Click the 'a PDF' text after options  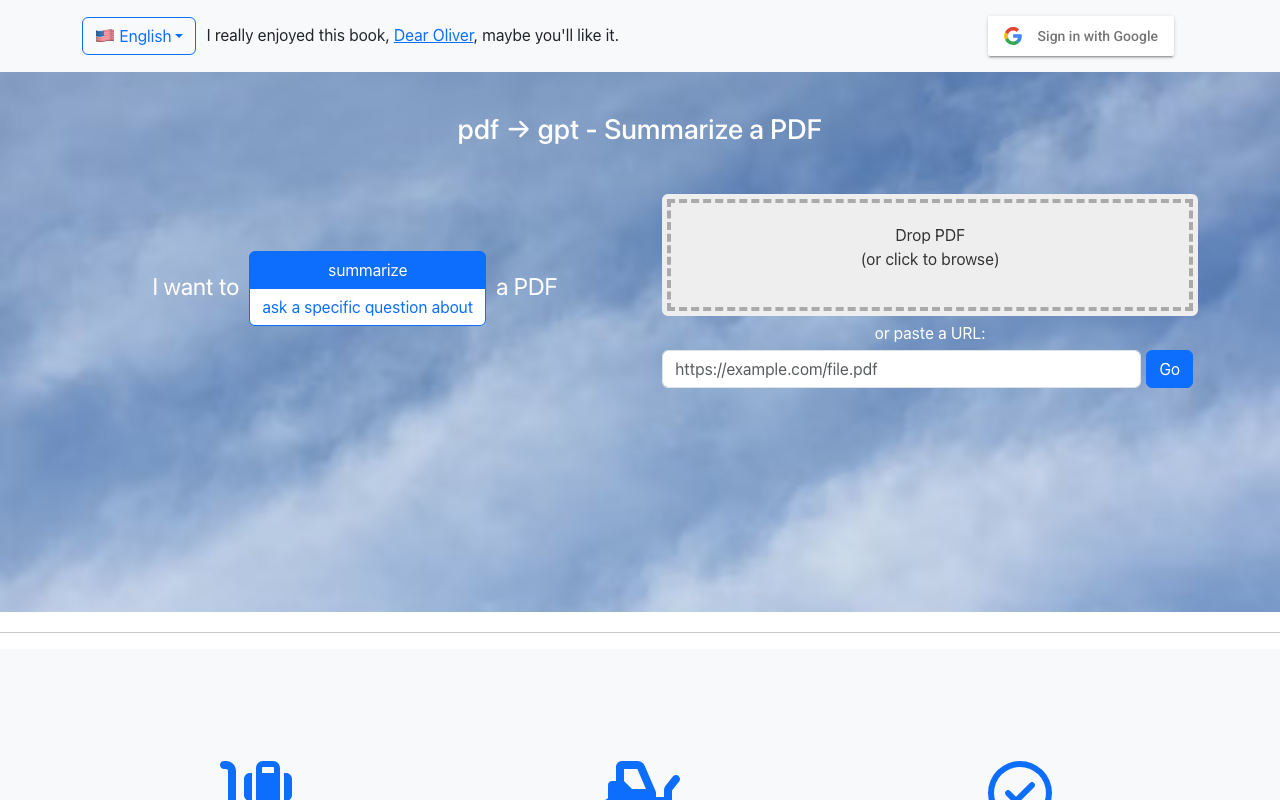(x=526, y=288)
